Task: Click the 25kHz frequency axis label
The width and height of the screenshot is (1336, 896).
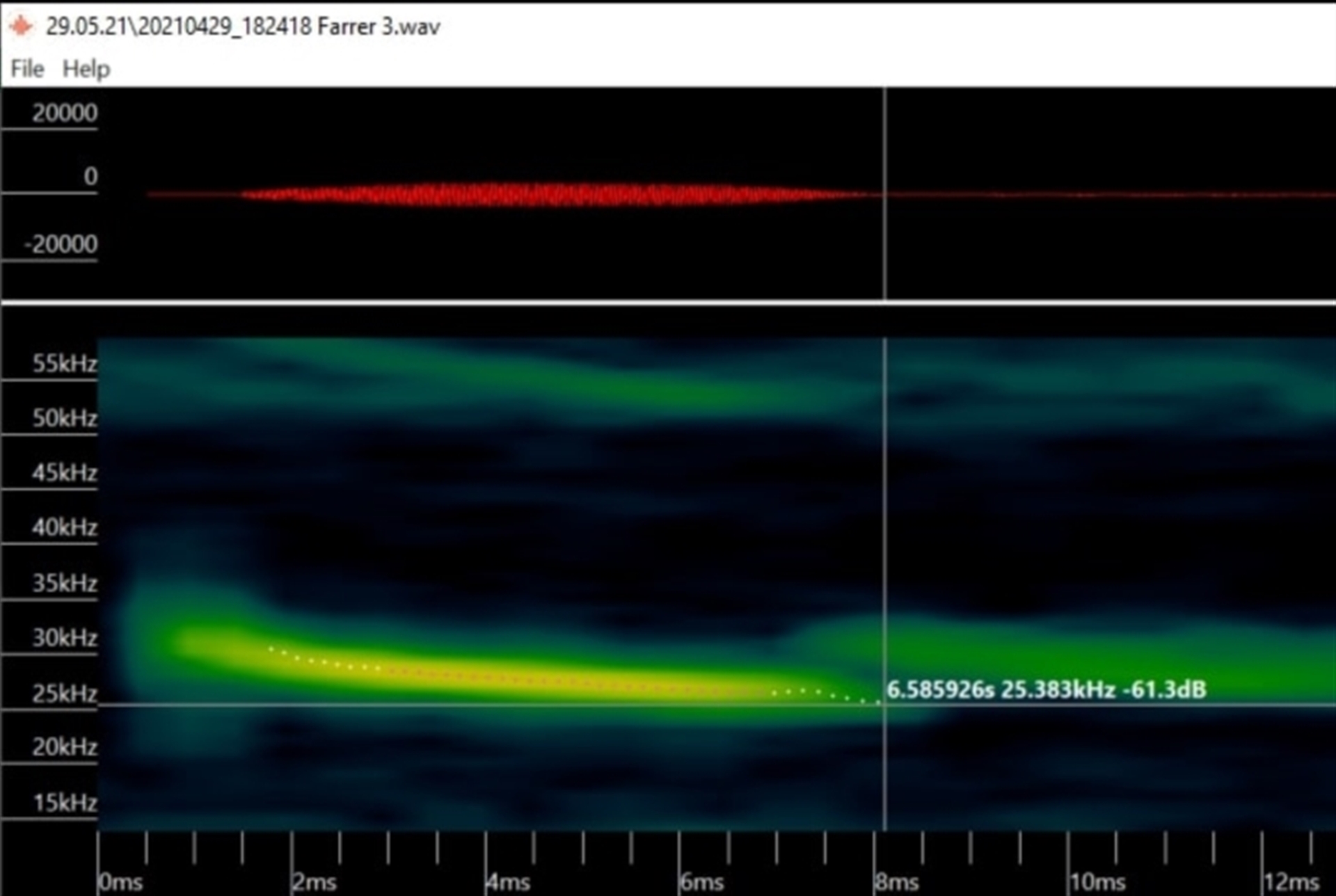Action: 64,693
